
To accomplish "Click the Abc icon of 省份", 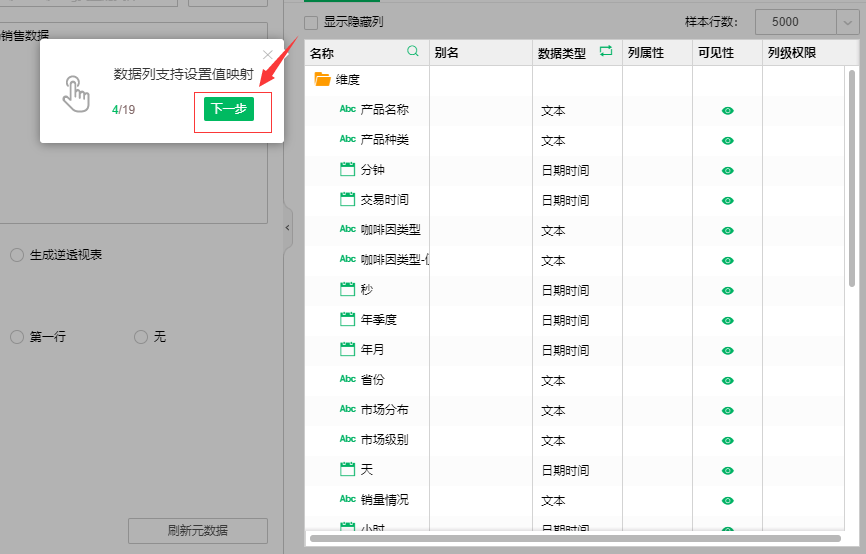I will tap(347, 379).
